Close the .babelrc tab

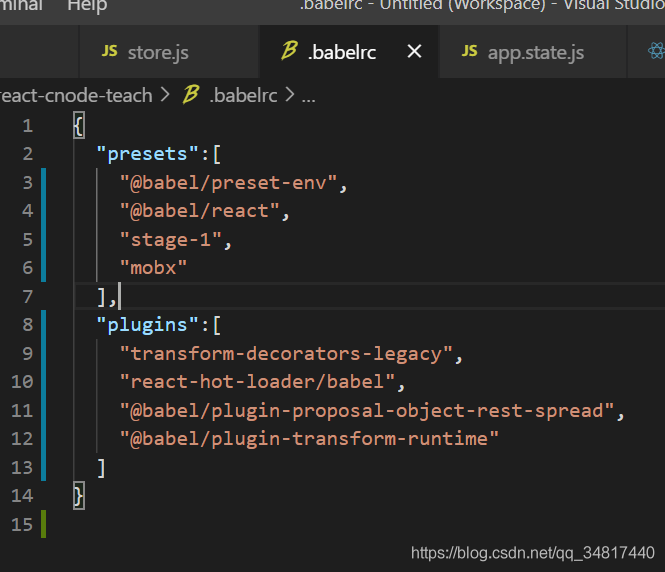tap(414, 52)
